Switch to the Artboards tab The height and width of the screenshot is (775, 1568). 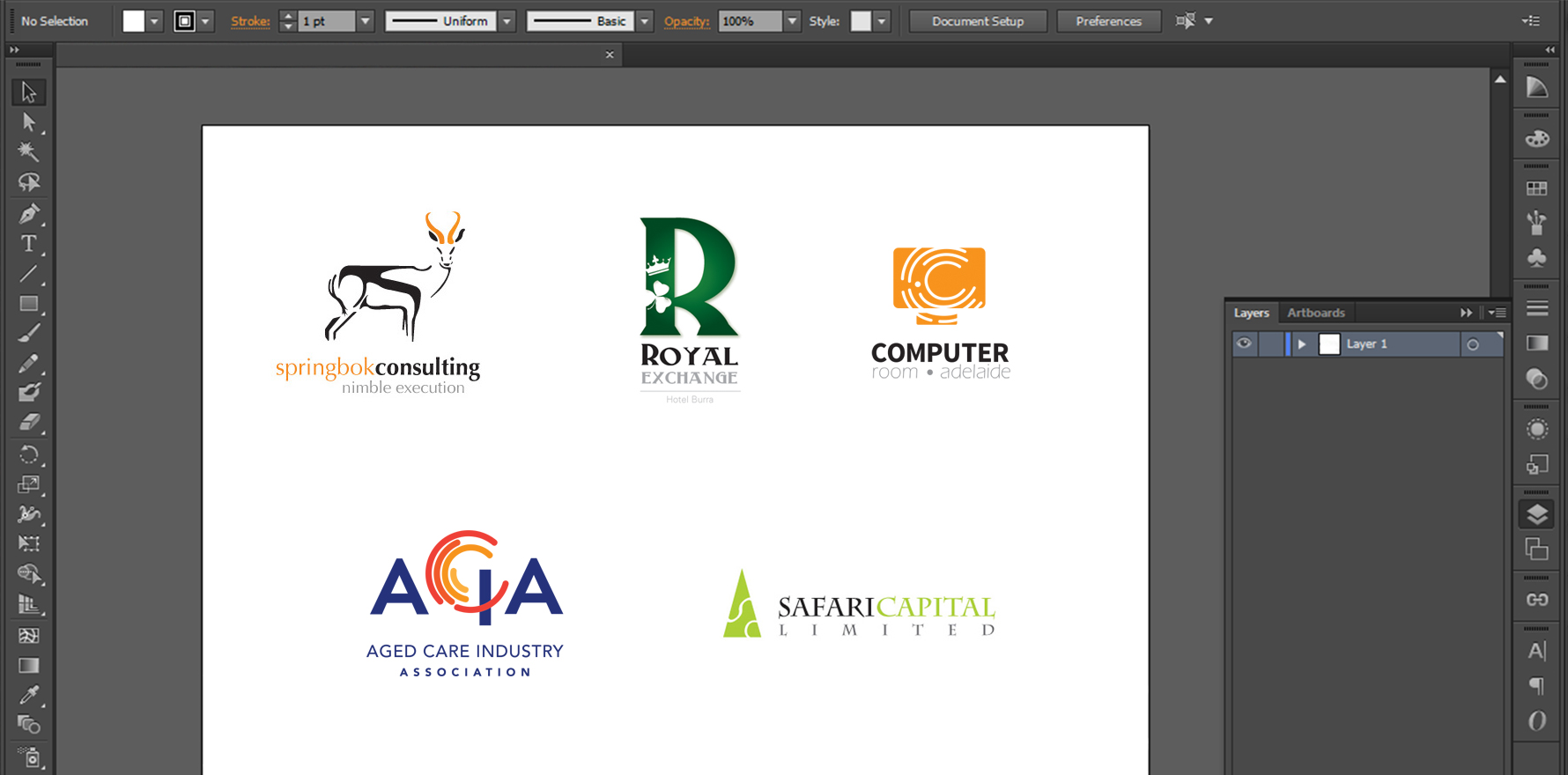point(1315,313)
